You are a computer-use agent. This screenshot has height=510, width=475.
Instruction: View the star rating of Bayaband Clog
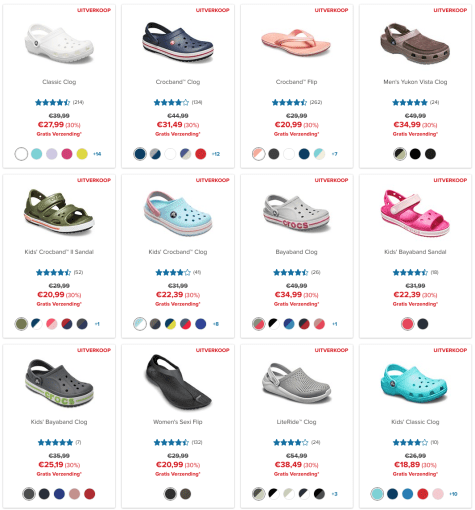[291, 272]
